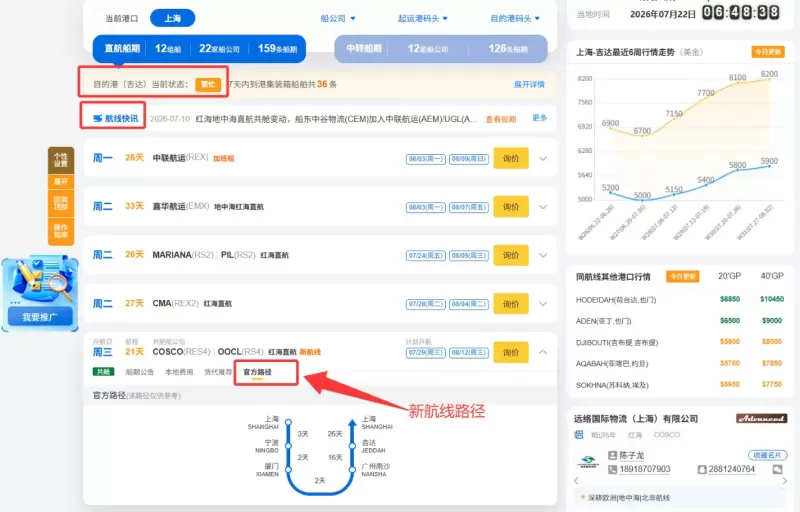Screen dimensions: 800x512
Task: Expand the 中联航运(REX) row chevron
Action: tap(543, 159)
